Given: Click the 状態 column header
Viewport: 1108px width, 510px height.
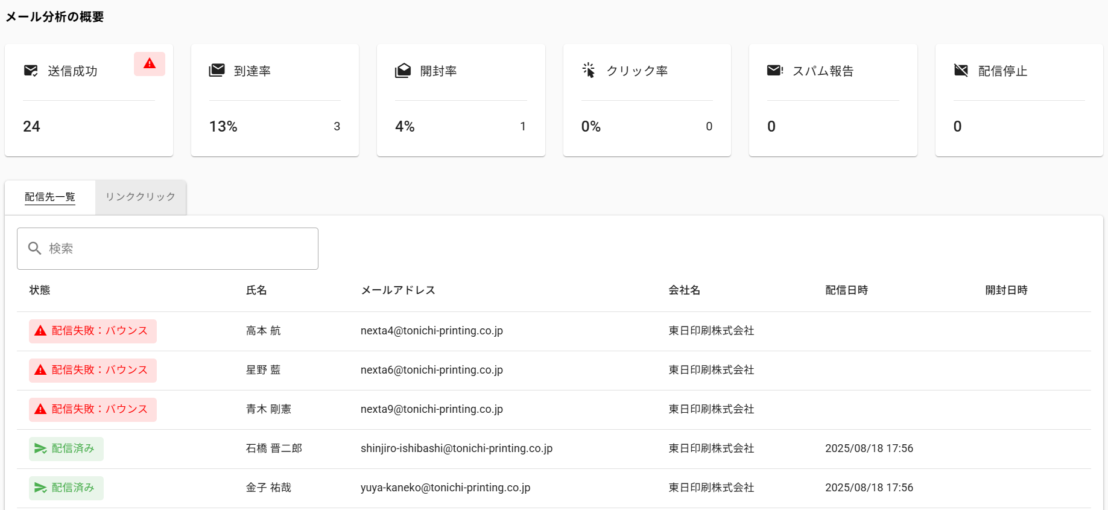Looking at the screenshot, I should tap(40, 290).
